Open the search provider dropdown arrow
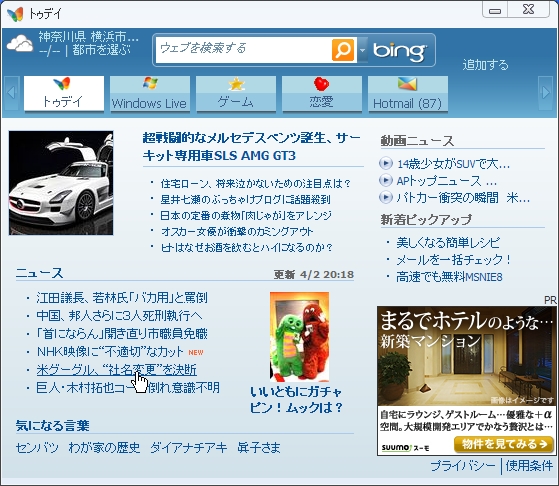This screenshot has height=486, width=559. [363, 50]
